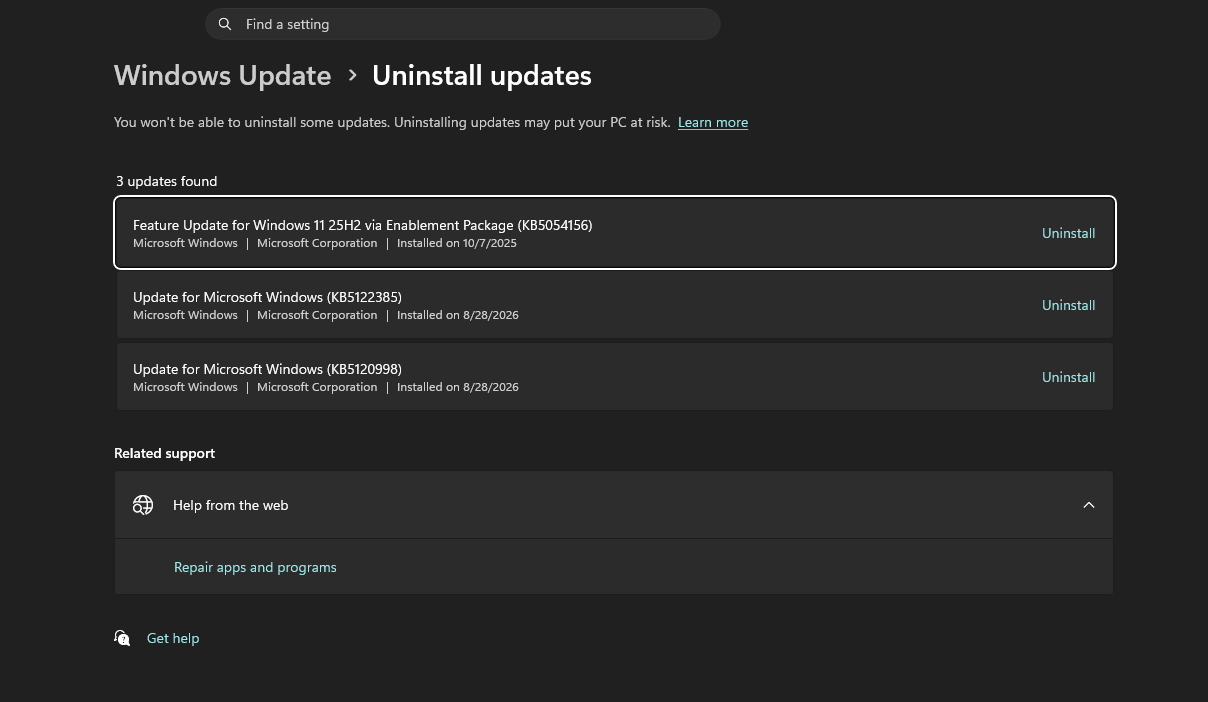Select the Update KB5122385 title
This screenshot has height=702, width=1208.
[x=267, y=297]
